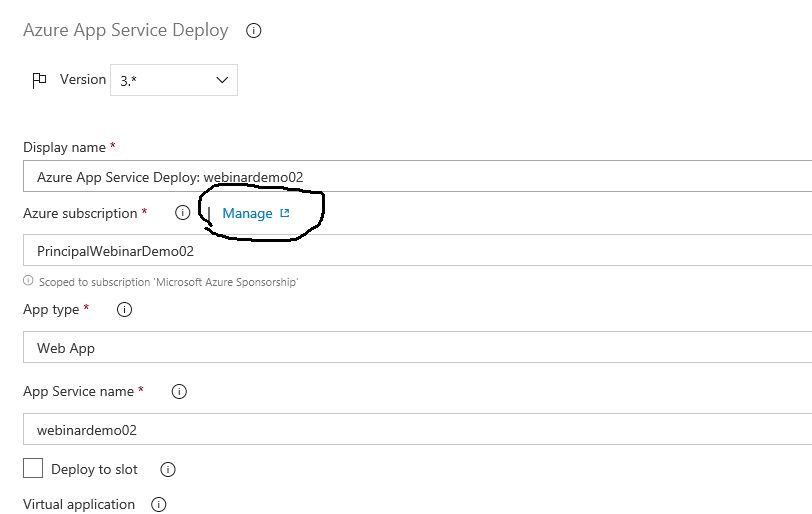812x514 pixels.
Task: Click the Manage subscription link
Action: point(248,213)
